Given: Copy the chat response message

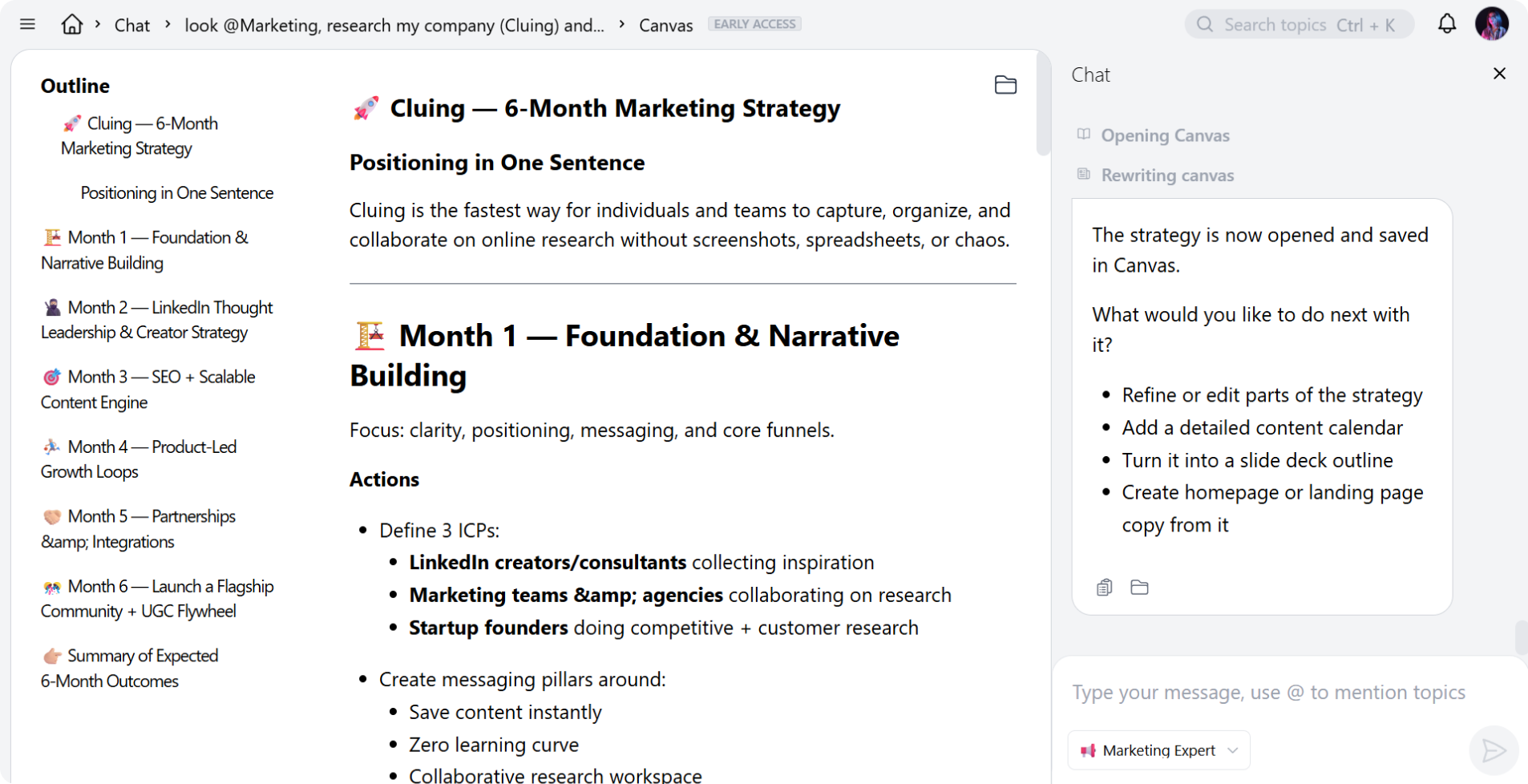Looking at the screenshot, I should (1104, 588).
